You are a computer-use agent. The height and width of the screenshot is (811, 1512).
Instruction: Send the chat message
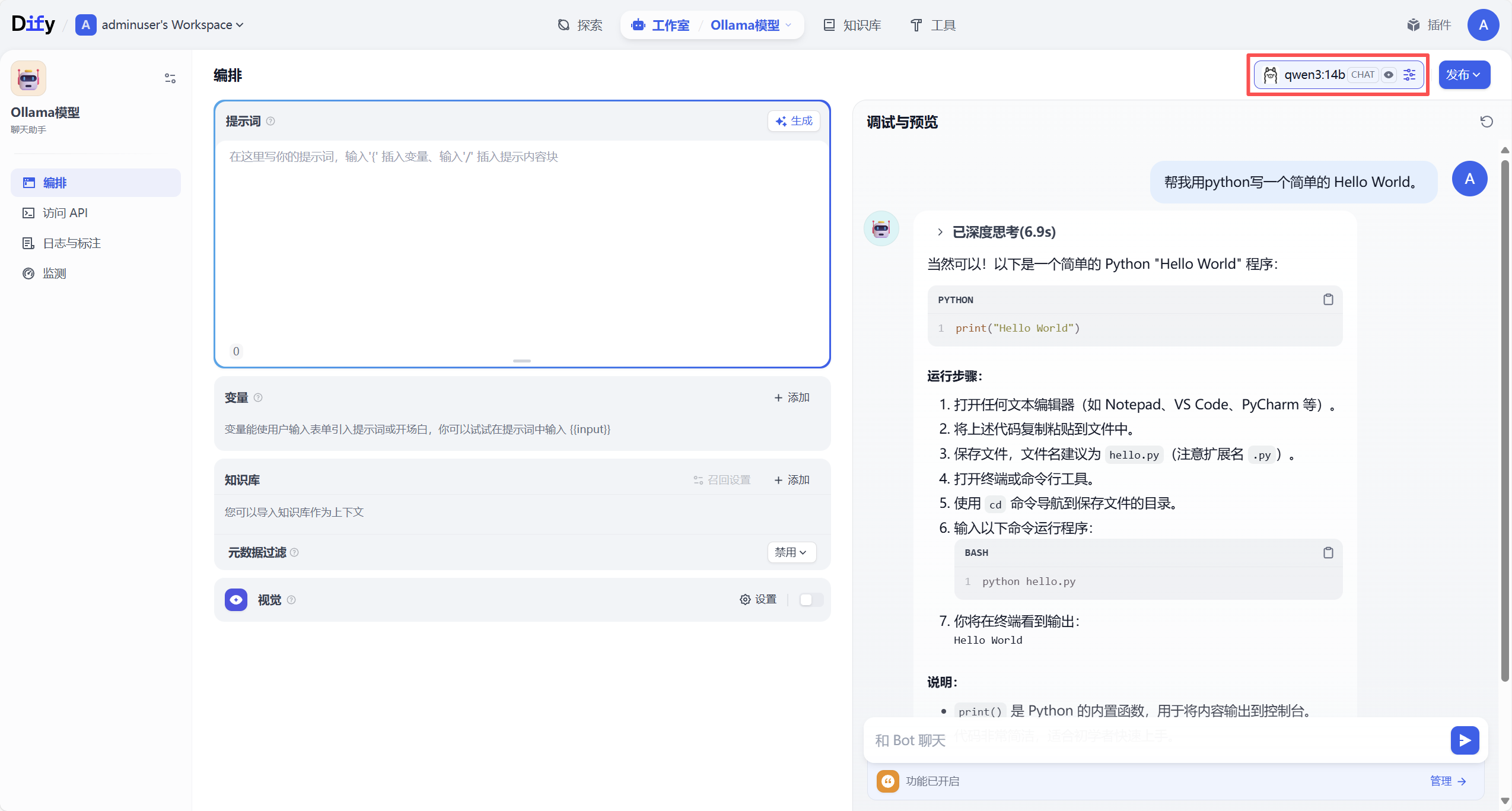click(1465, 740)
